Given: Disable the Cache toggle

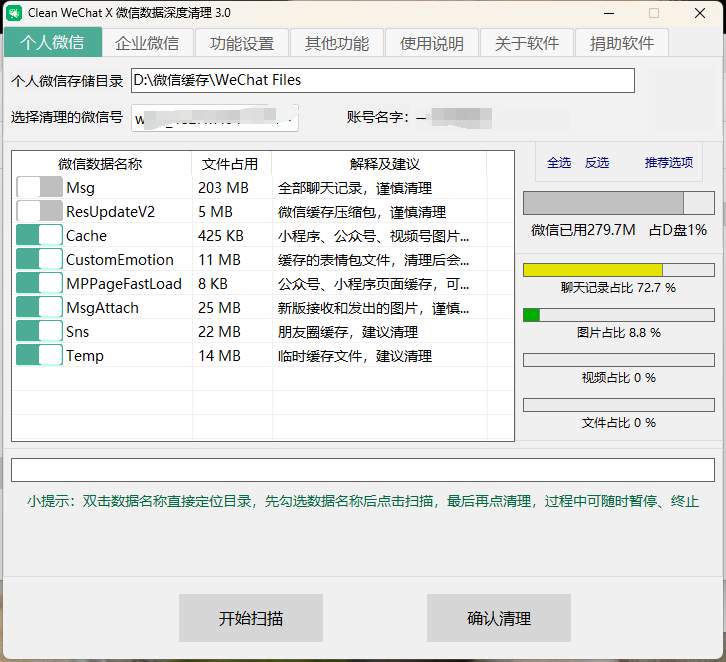Looking at the screenshot, I should [x=39, y=236].
